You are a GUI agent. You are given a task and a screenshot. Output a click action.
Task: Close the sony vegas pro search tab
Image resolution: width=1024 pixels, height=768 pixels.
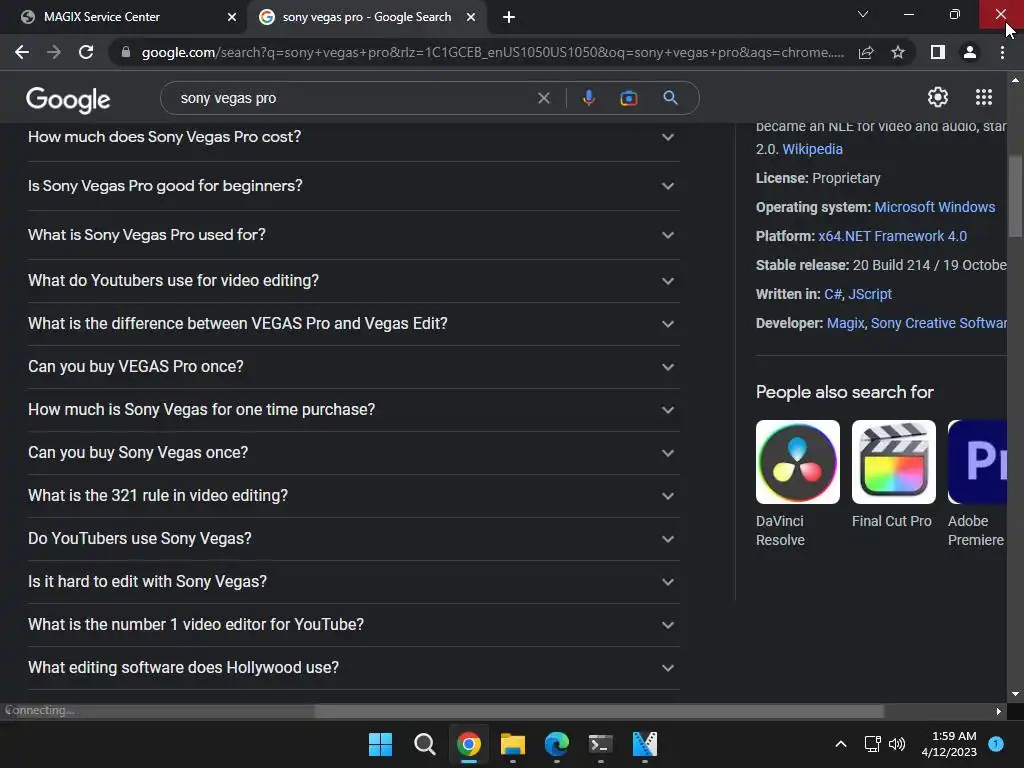tap(471, 17)
